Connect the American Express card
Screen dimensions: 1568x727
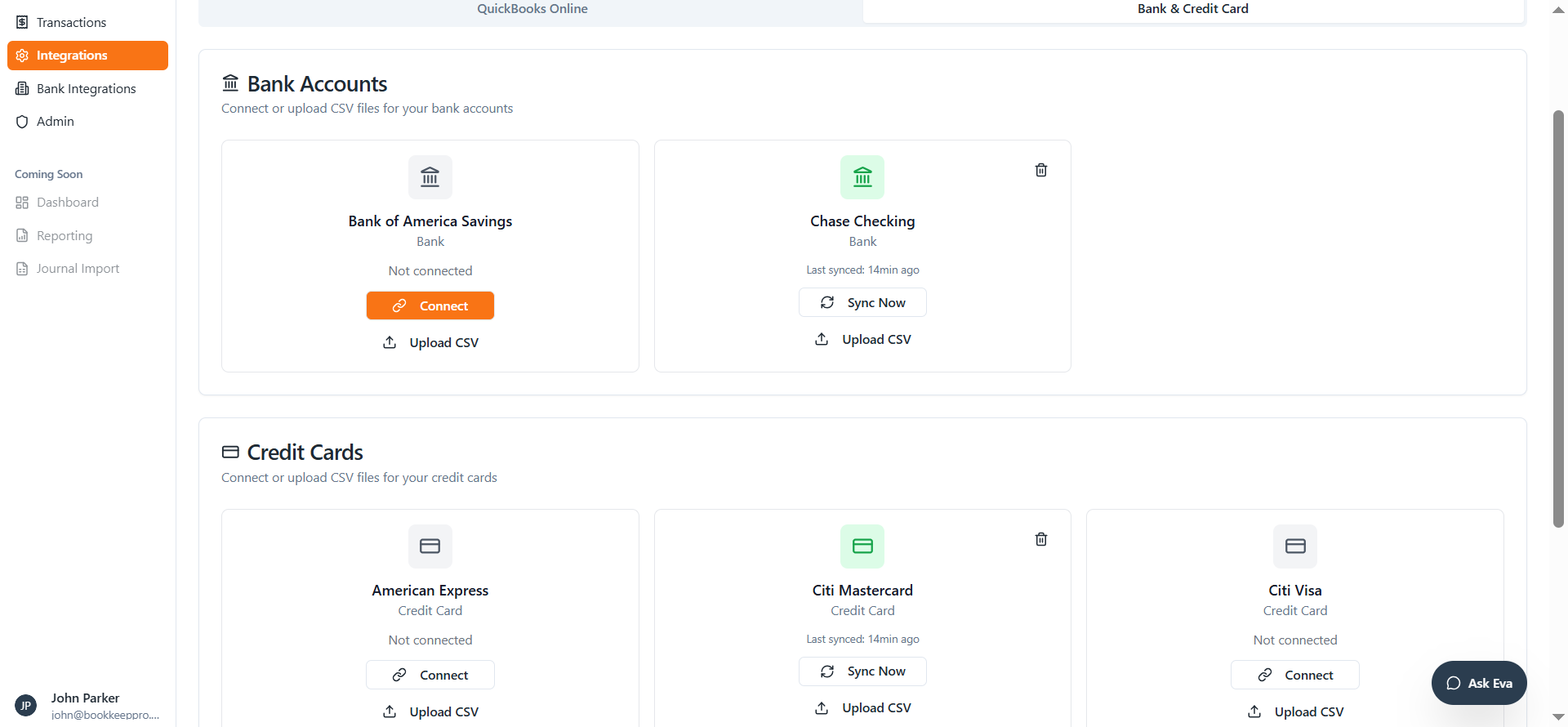click(430, 675)
